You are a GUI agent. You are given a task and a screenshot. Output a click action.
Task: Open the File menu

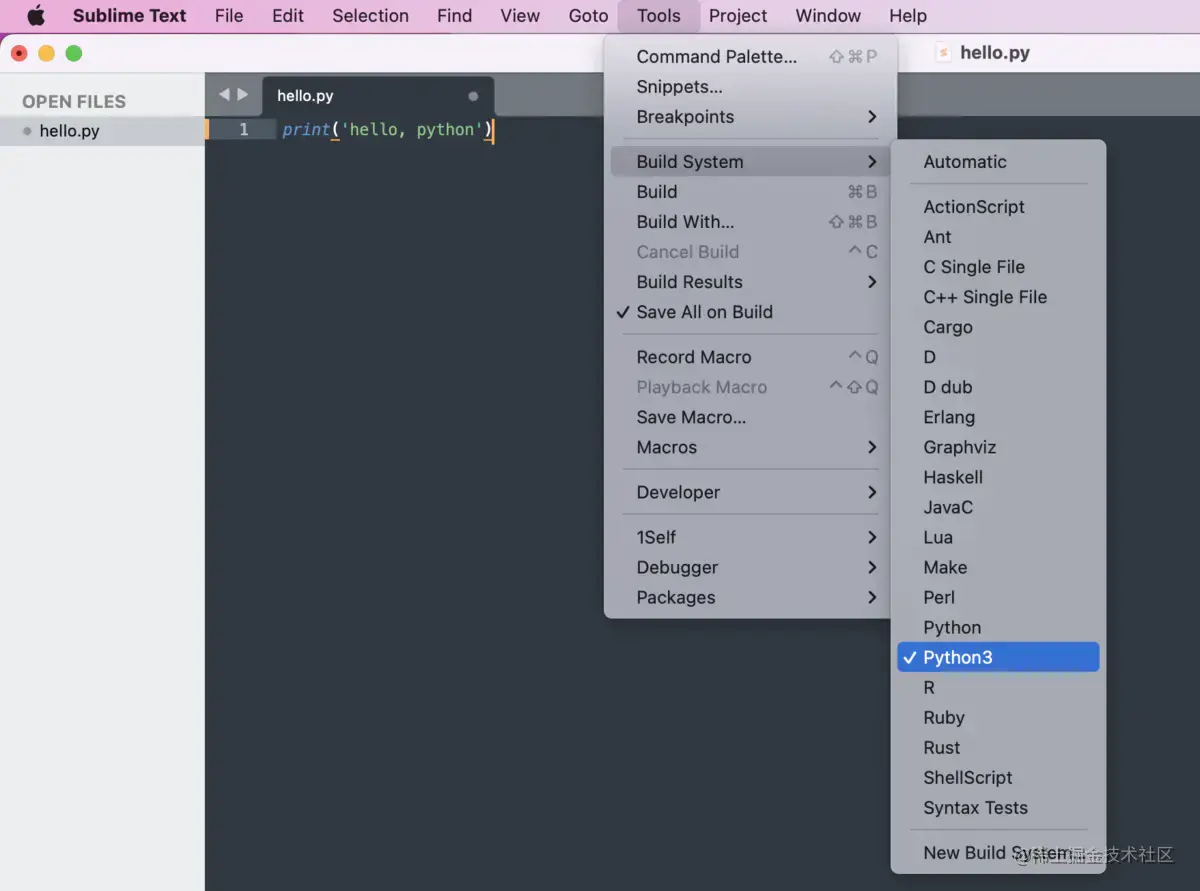[x=229, y=16]
